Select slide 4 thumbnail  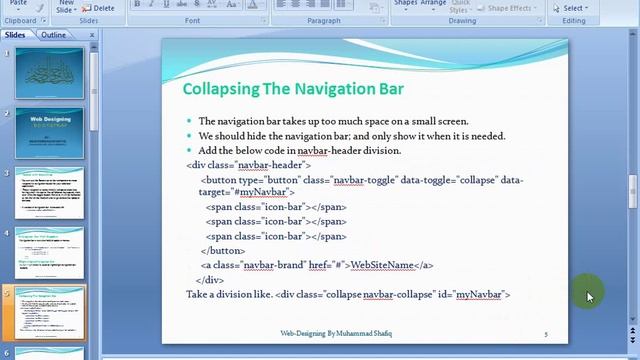coord(49,253)
